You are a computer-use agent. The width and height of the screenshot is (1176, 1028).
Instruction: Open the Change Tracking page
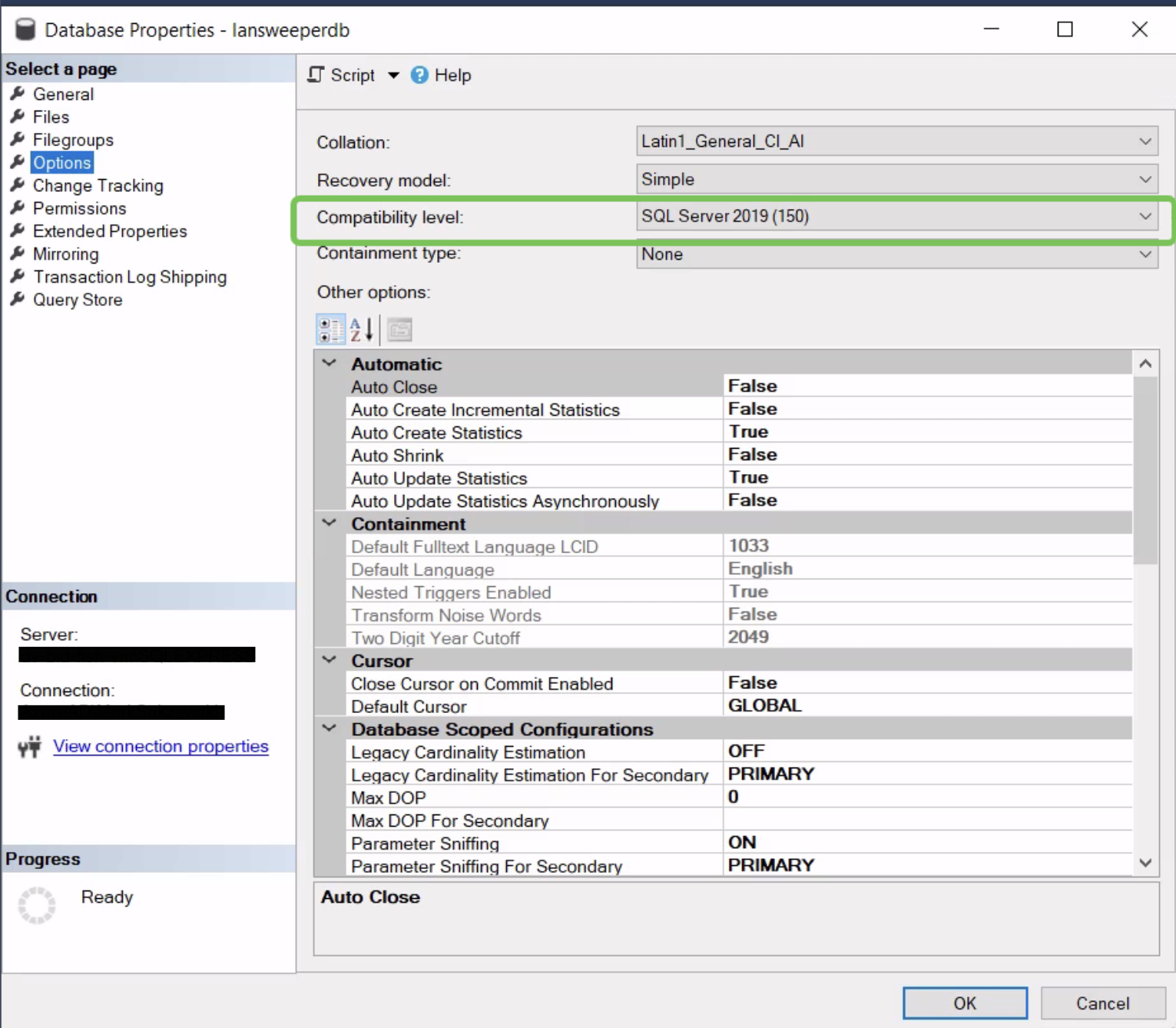(x=98, y=186)
